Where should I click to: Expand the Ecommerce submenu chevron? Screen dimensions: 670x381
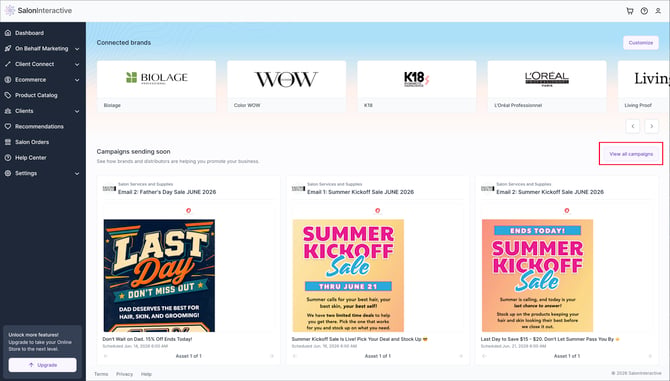pos(77,80)
